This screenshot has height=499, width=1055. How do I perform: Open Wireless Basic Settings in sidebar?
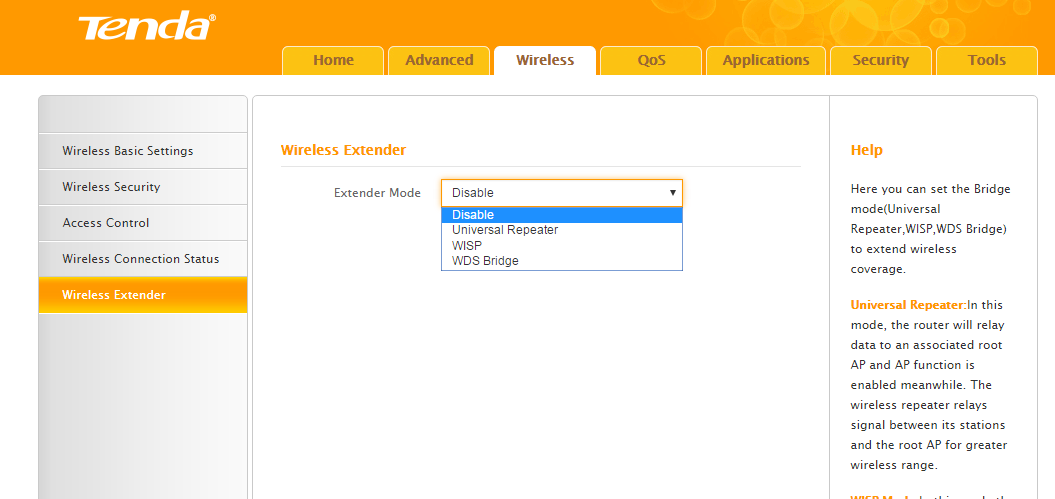point(128,151)
